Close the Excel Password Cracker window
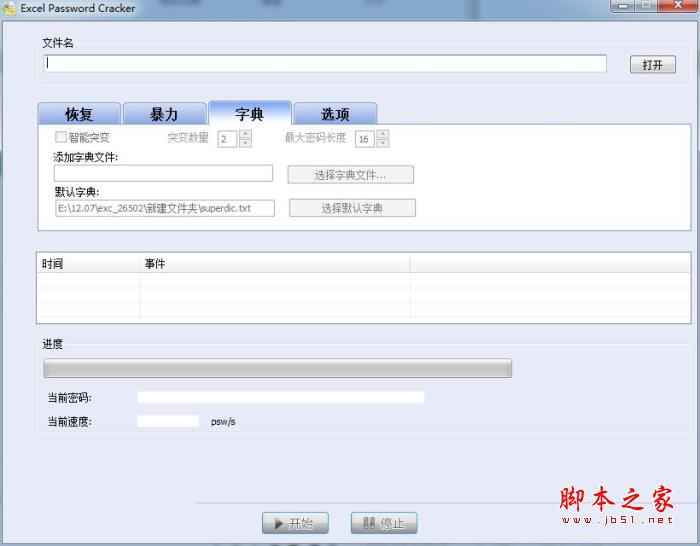 [x=678, y=5]
